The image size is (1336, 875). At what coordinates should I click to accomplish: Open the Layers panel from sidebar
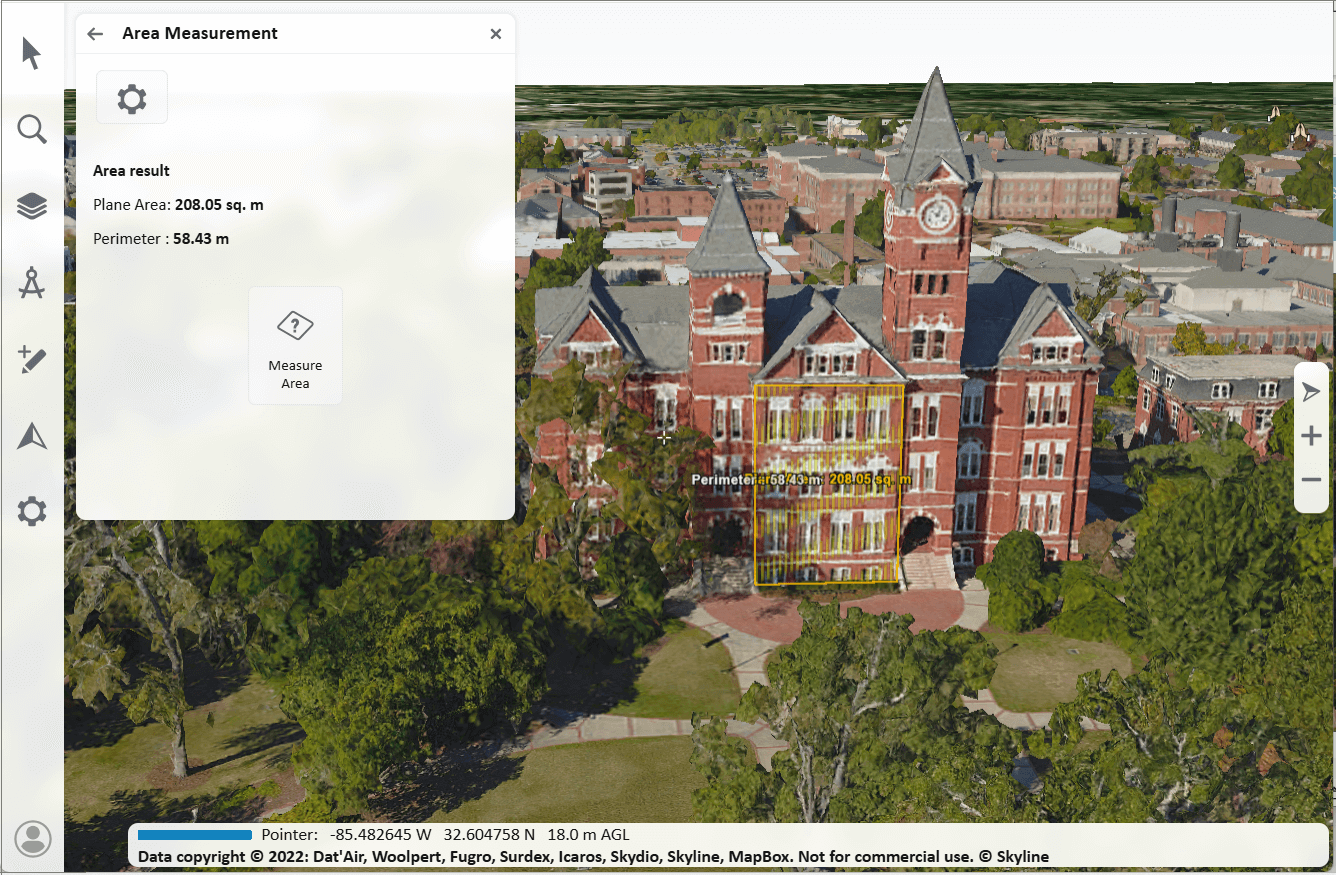point(32,206)
